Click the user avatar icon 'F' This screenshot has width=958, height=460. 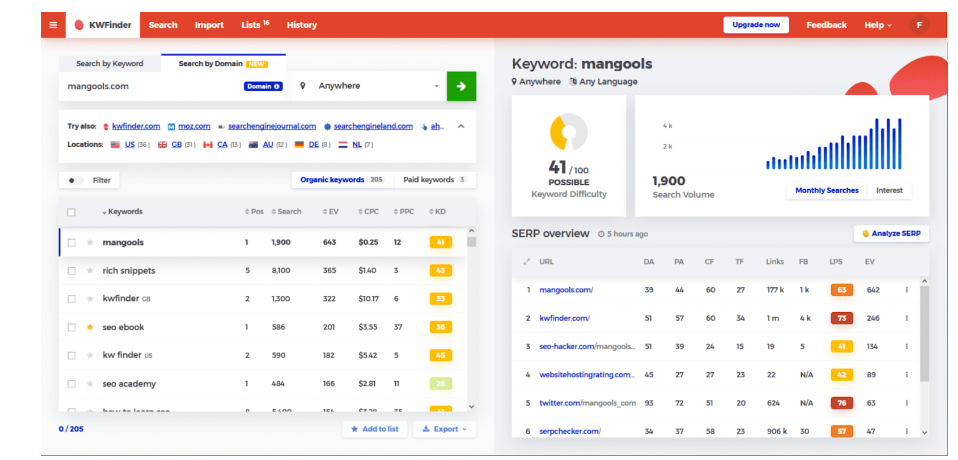[918, 25]
